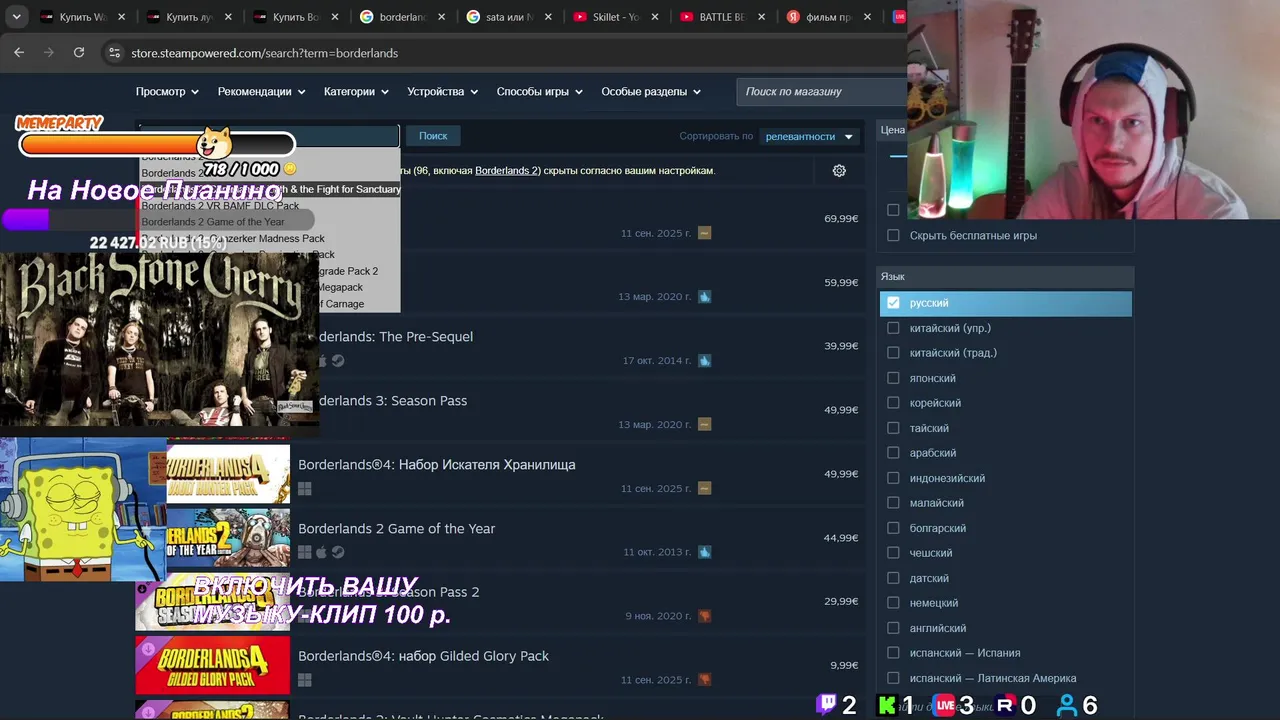Switch to the 'Купить лу' tab

point(189,17)
